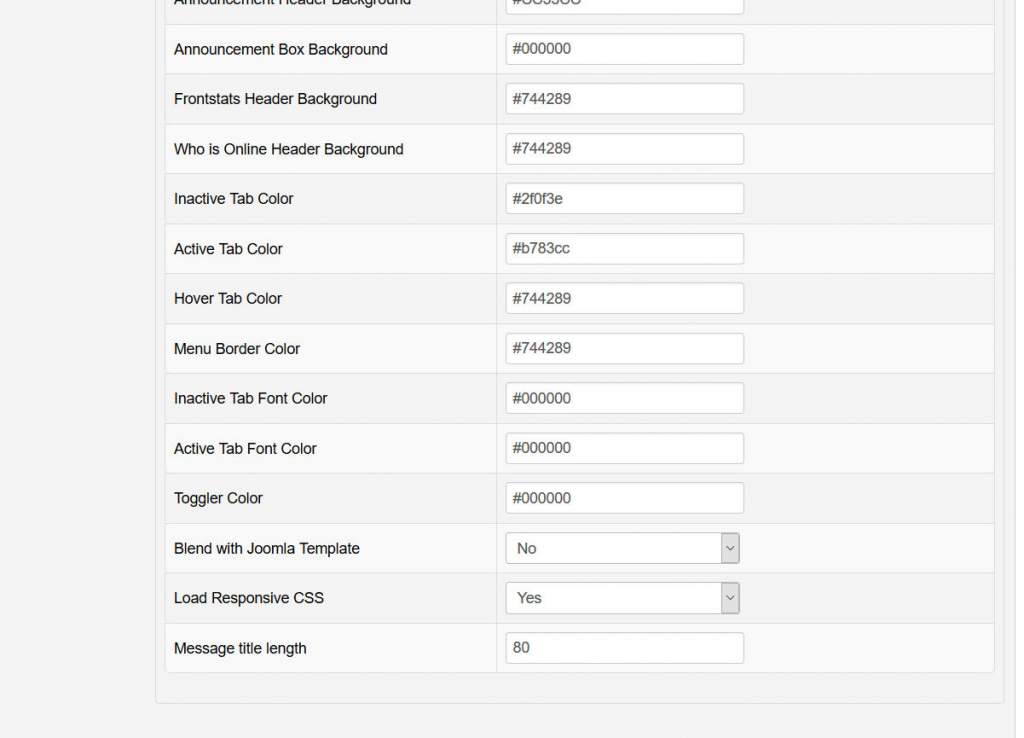
Task: Click the Load Responsive CSS label
Action: tap(249, 598)
